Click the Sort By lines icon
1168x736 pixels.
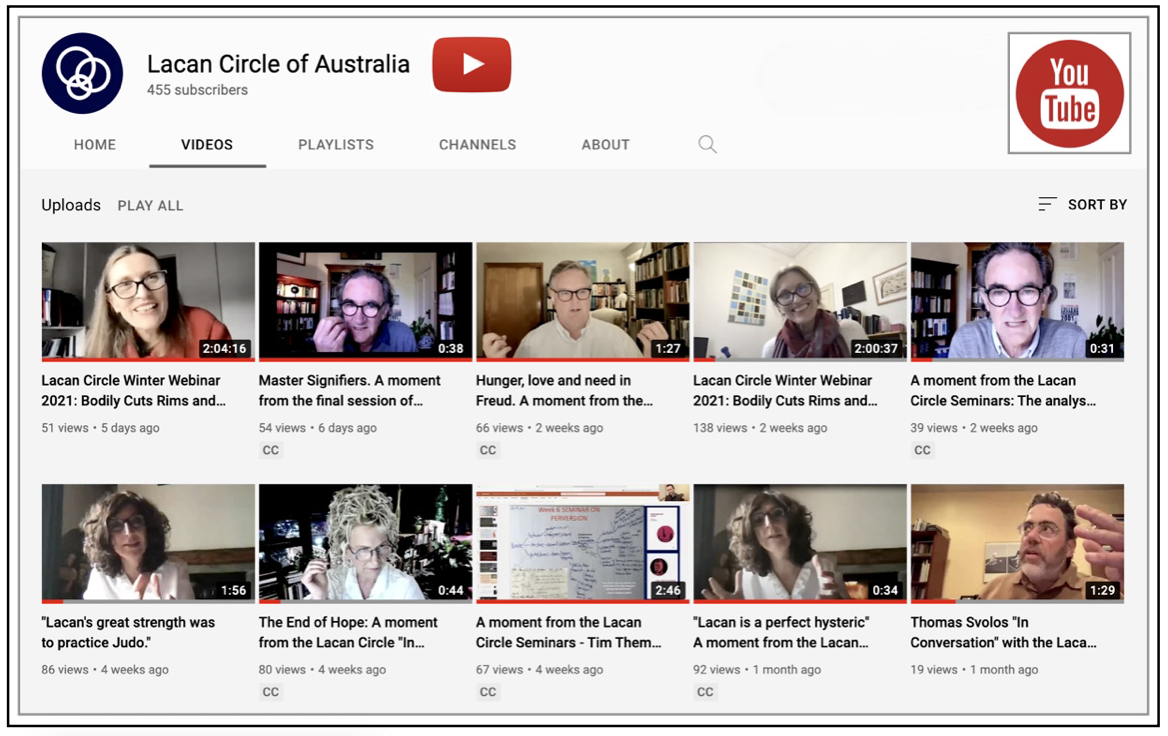tap(1047, 204)
